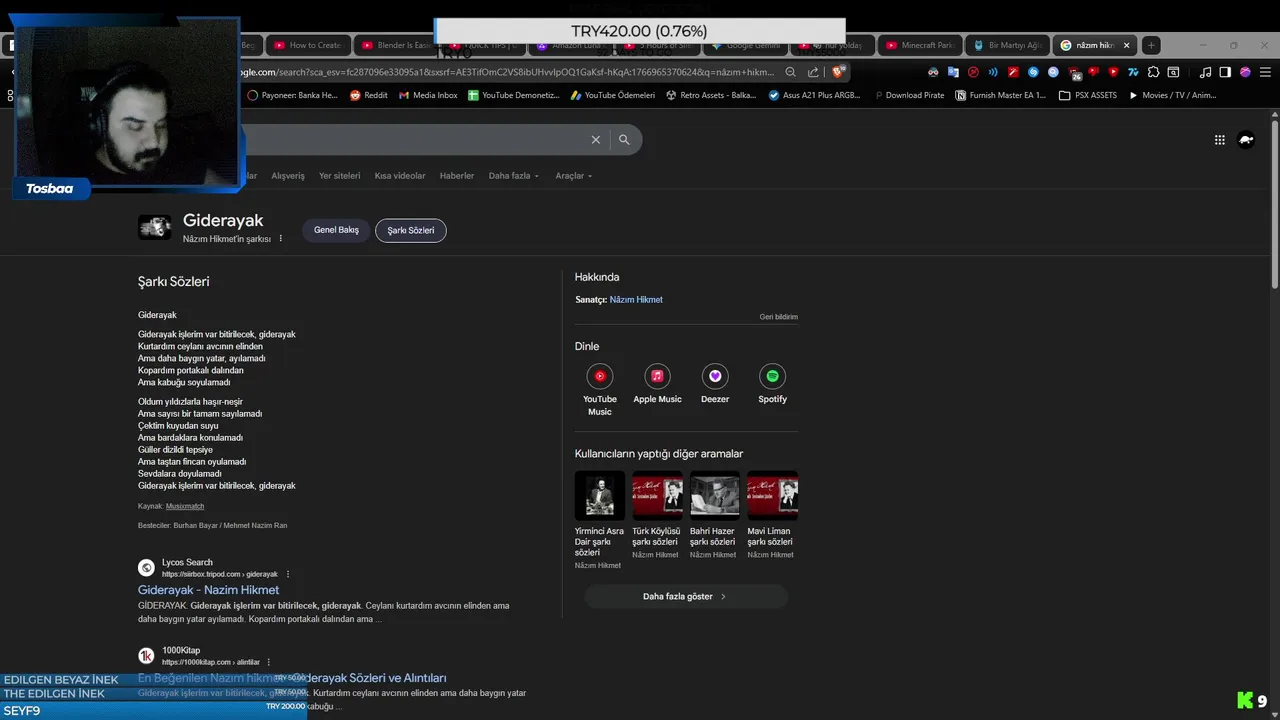Open the Asus A21 Plus ARGB bookmark
This screenshot has width=1280, height=720.
coord(815,95)
